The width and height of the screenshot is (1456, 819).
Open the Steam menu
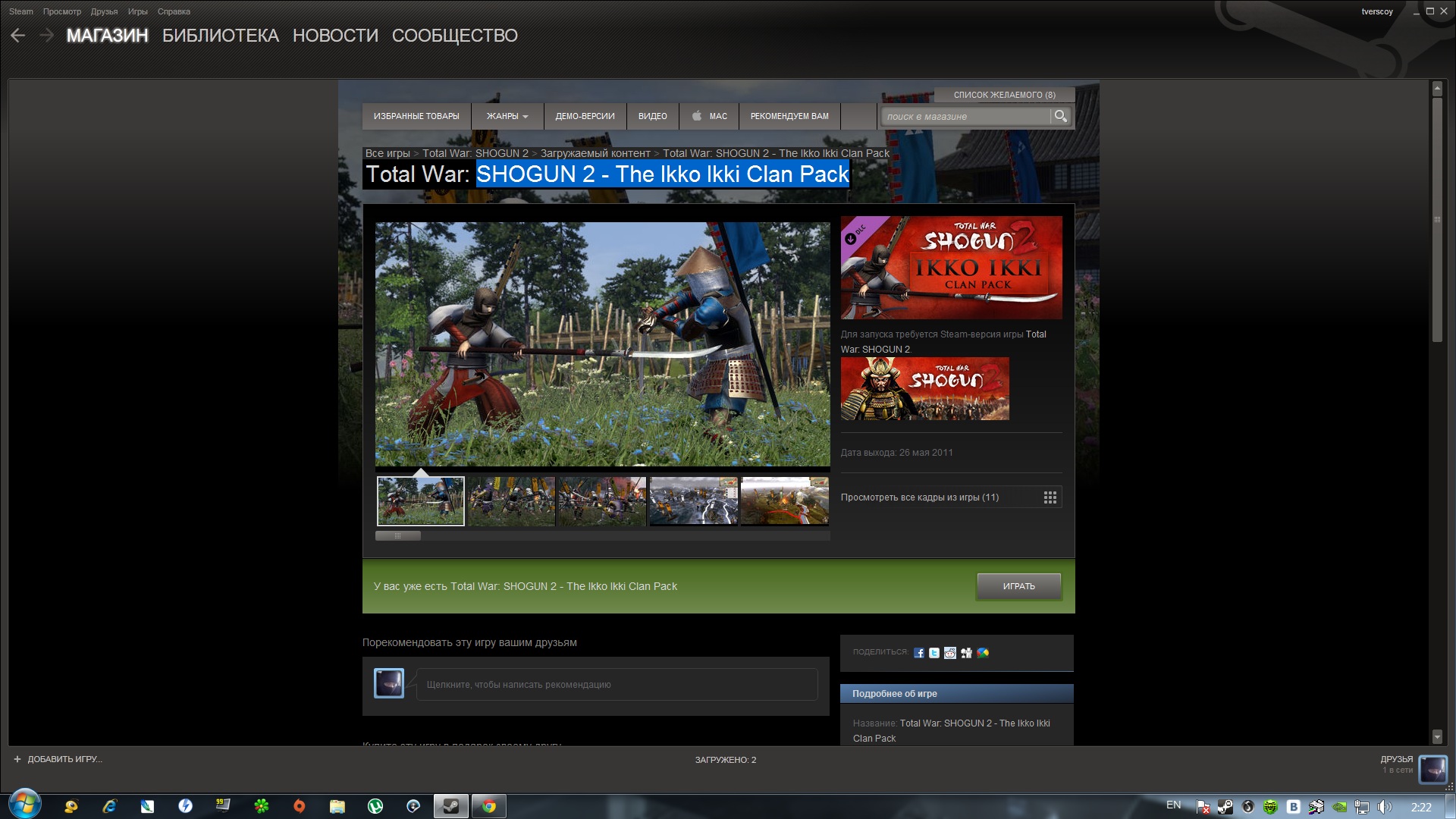[x=21, y=11]
